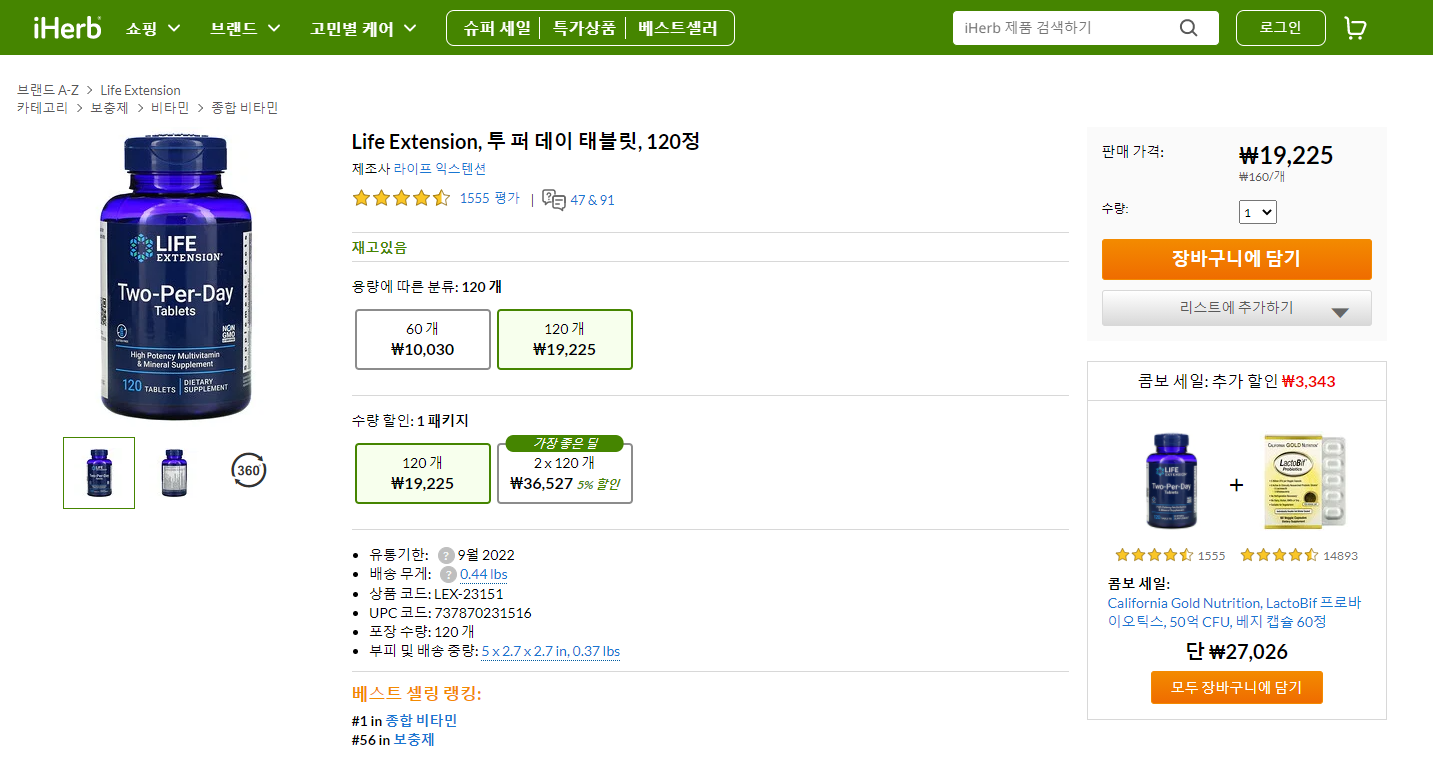Click the search magnifier icon
Viewport: 1433px width, 768px height.
pos(1188,28)
